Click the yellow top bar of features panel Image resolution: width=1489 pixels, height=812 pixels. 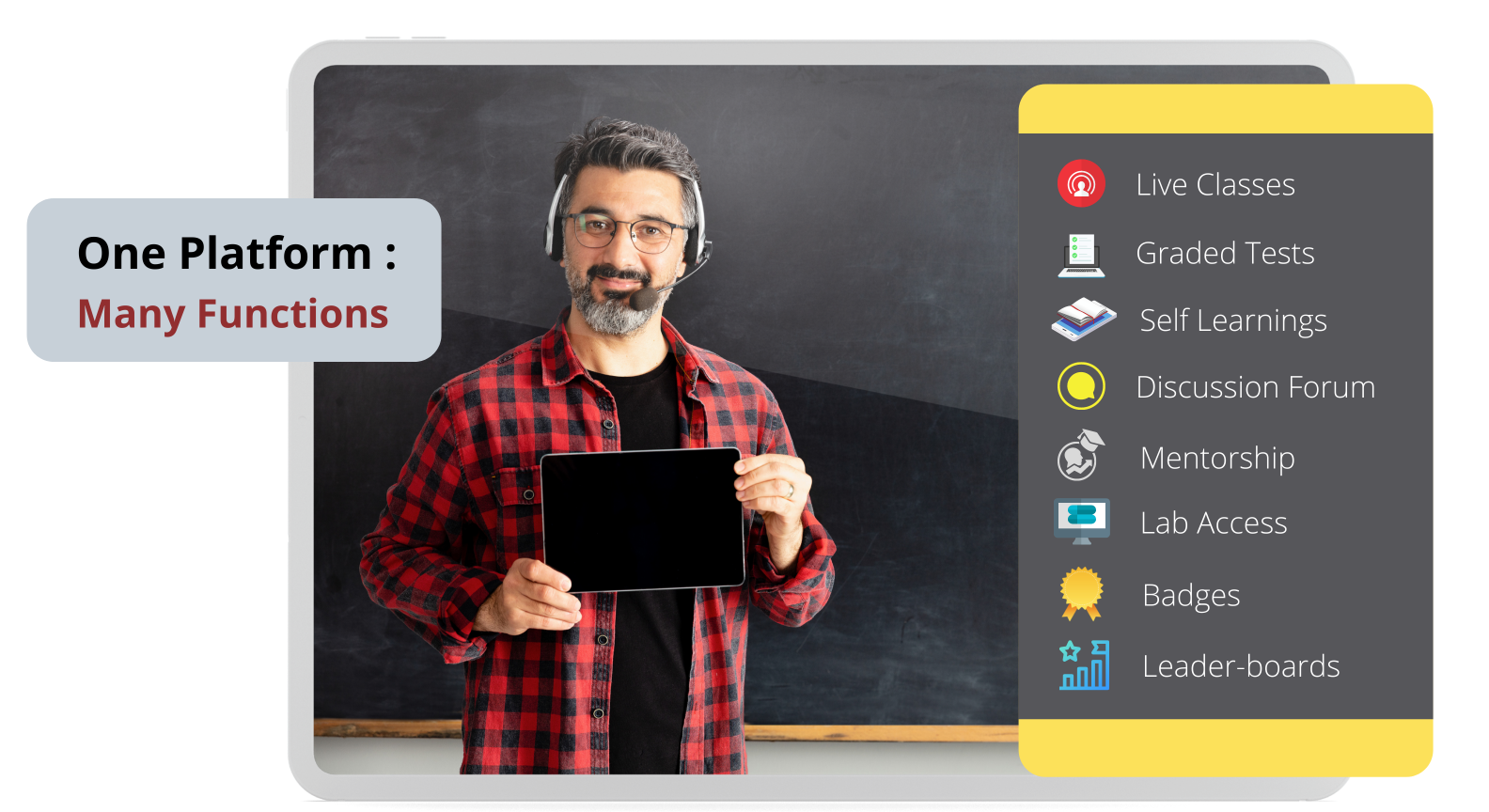(1225, 109)
